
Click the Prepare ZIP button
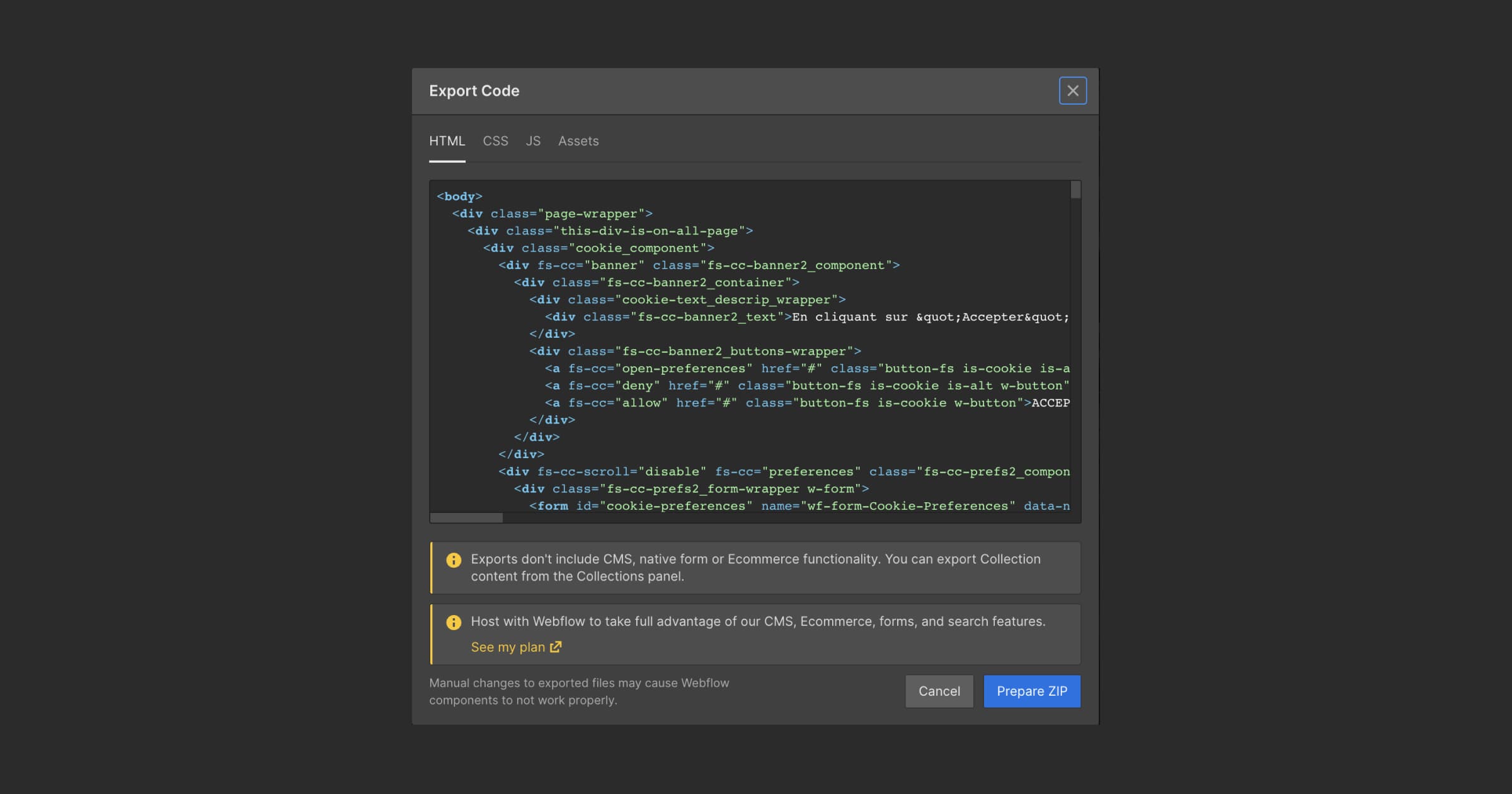point(1031,691)
